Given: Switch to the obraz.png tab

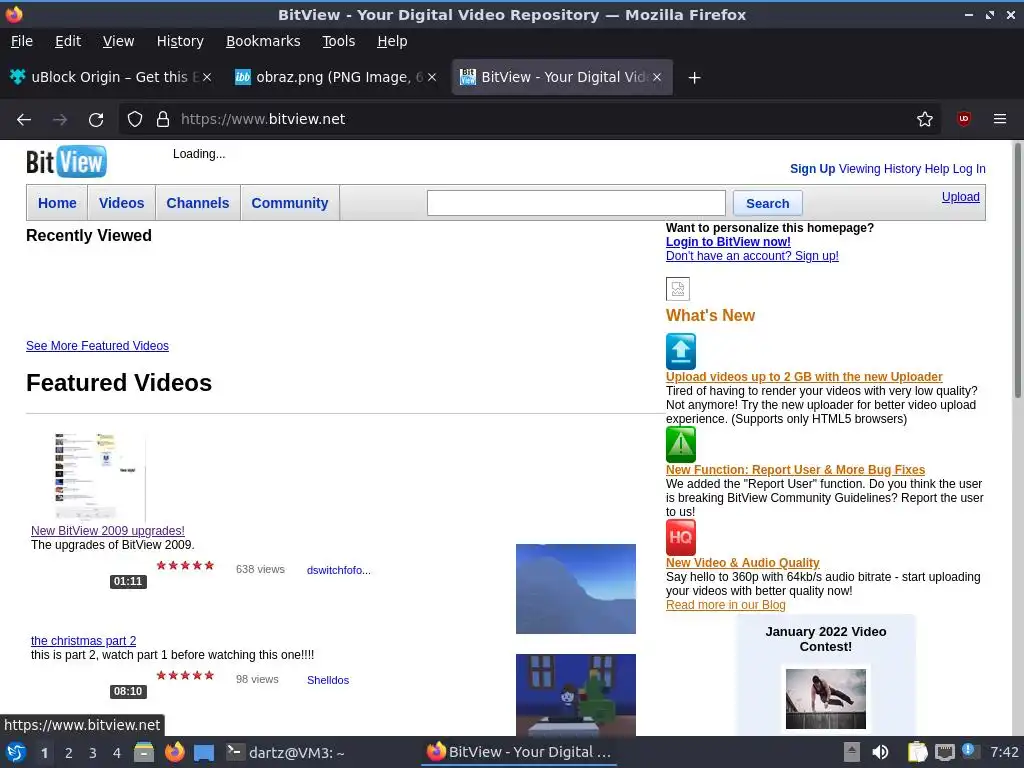Looking at the screenshot, I should 334,77.
